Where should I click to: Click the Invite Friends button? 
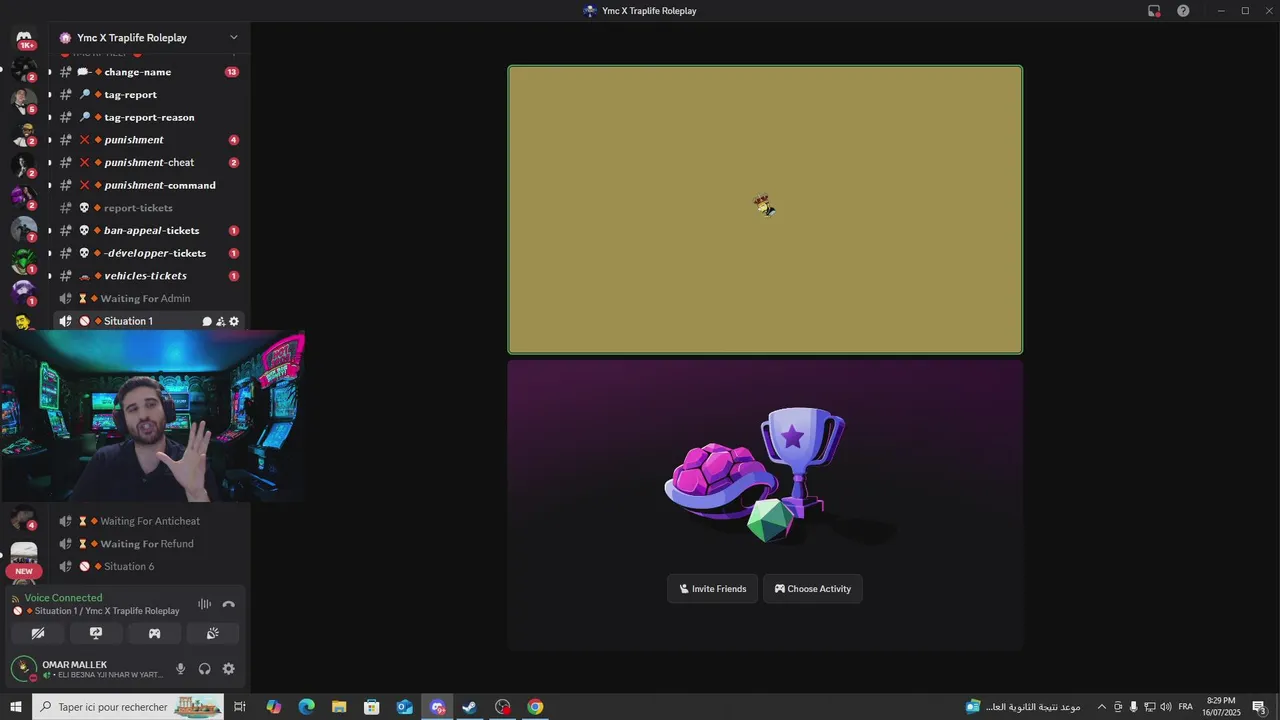click(712, 589)
